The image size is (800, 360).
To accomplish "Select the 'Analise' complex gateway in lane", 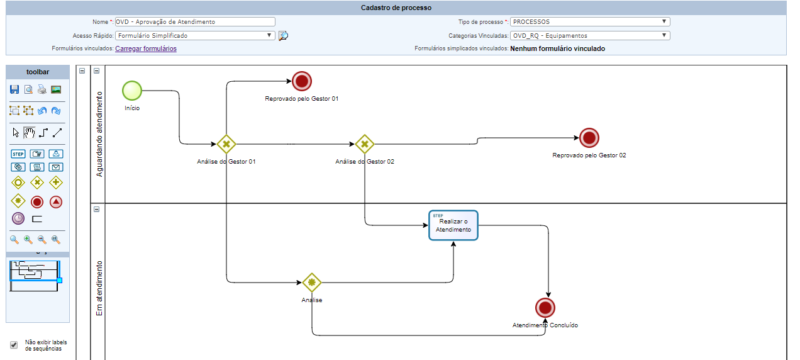I will pos(311,282).
